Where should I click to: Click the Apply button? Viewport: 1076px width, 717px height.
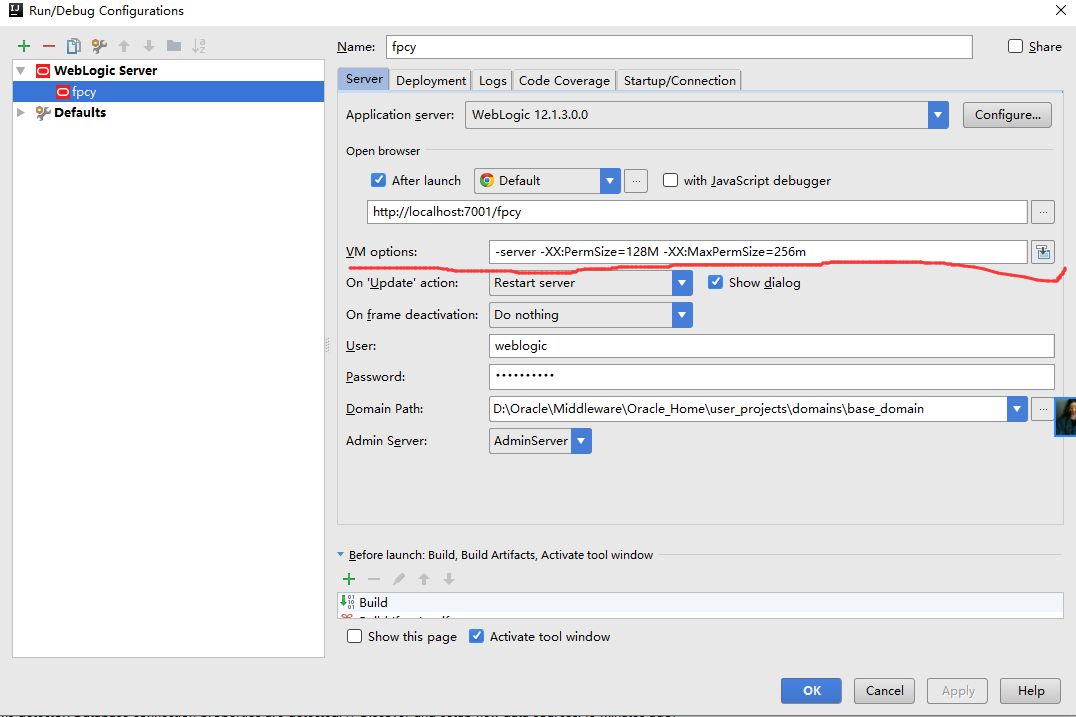pos(957,690)
